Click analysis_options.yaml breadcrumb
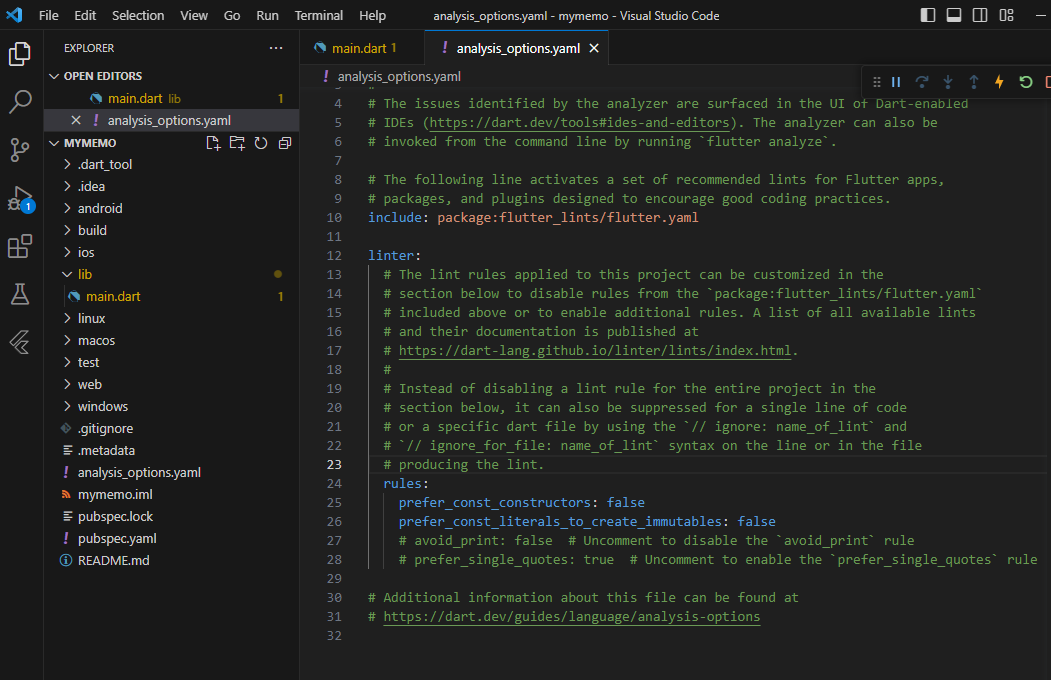Screen dimensions: 1051x680 [x=399, y=76]
